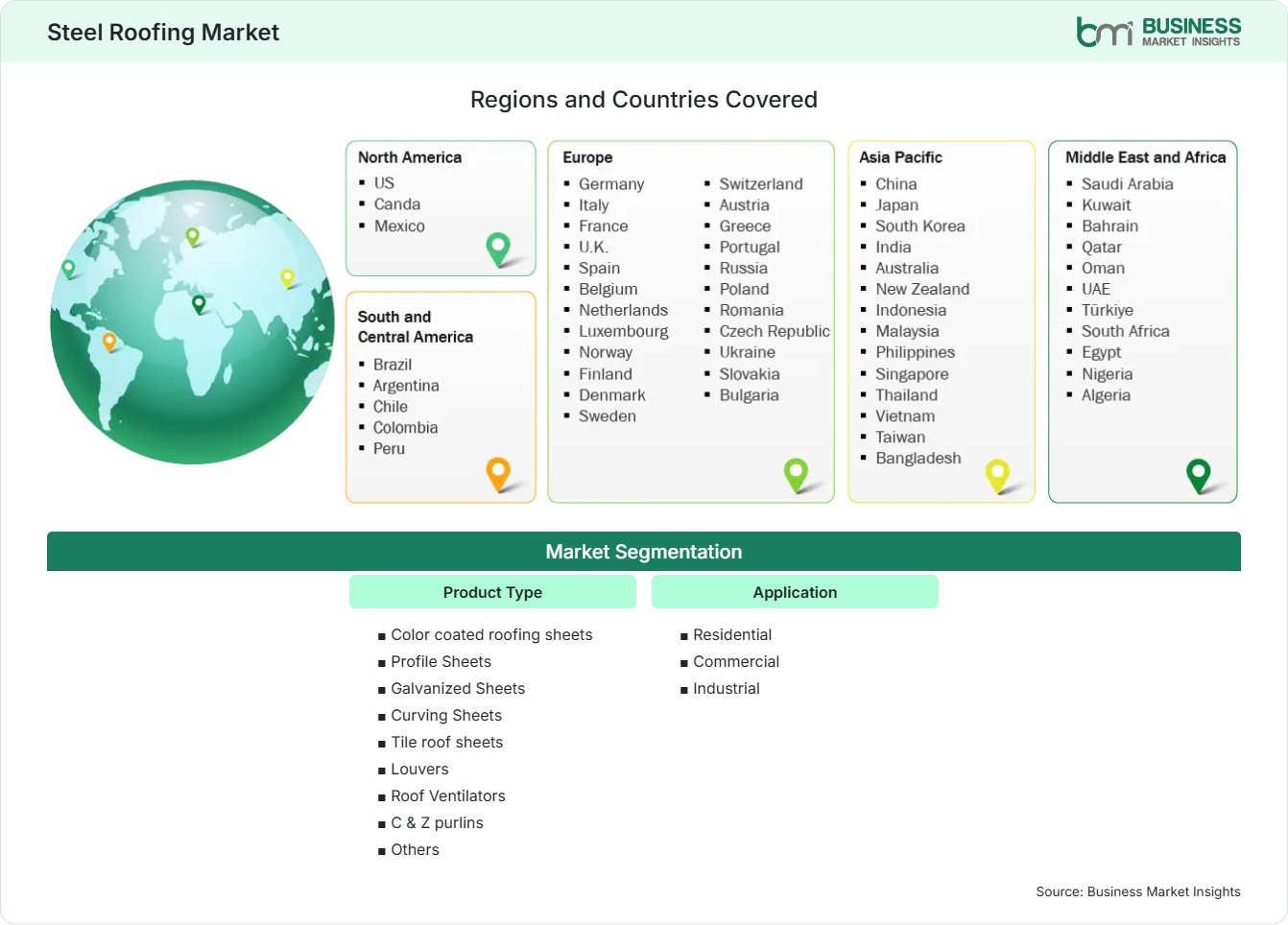Click 'Saudi Arabia' in Middle East list
The height and width of the screenshot is (925, 1288).
(x=1128, y=184)
